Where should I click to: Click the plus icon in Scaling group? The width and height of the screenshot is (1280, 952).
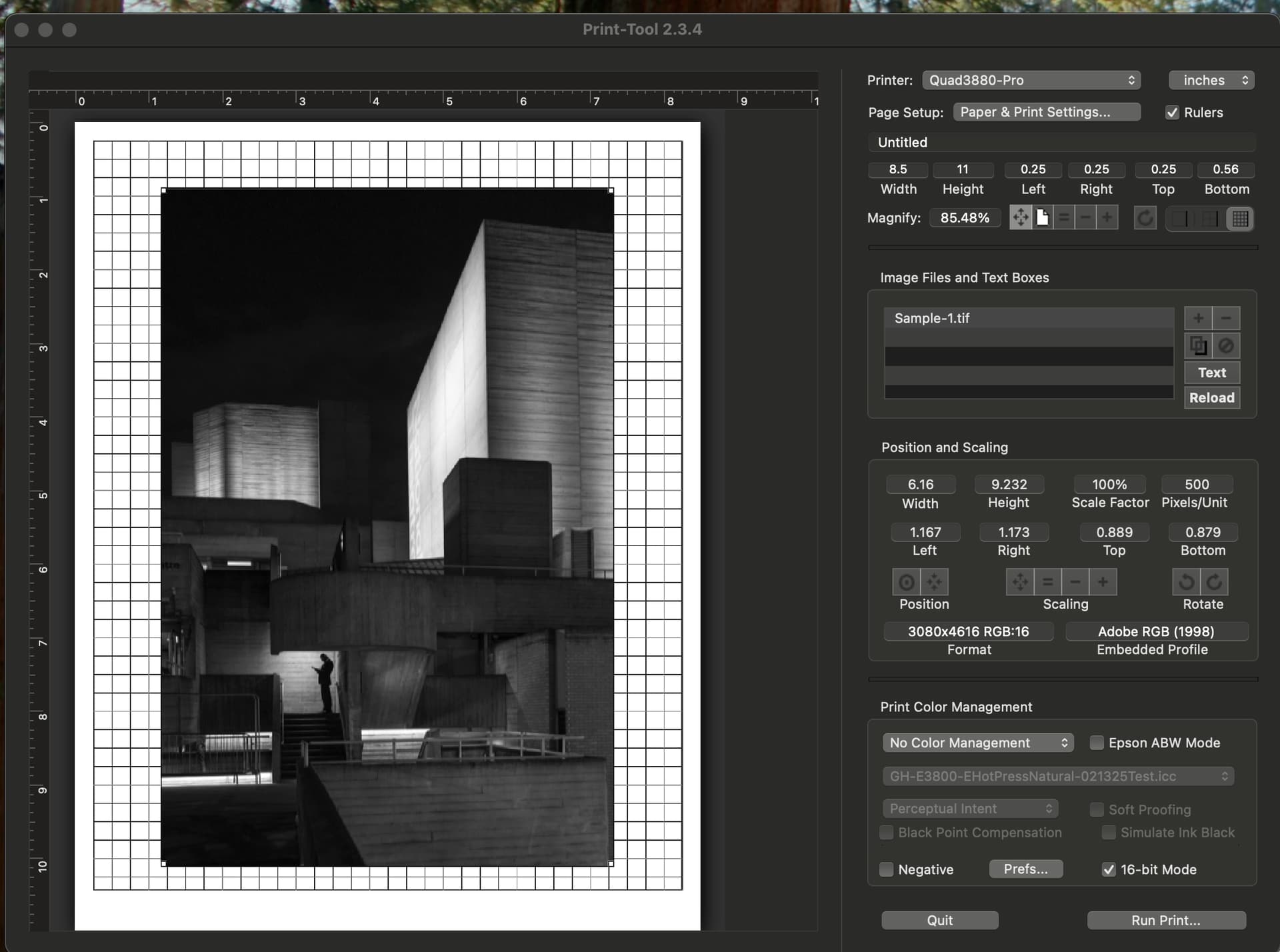click(1103, 582)
